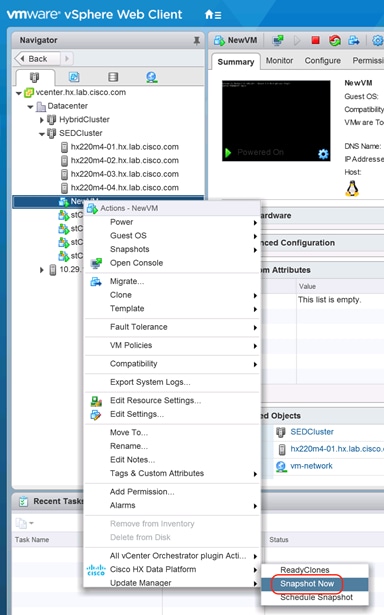Image resolution: width=384 pixels, height=615 pixels.
Task: Select hx220m4-04.hx.lab.cisco.com host
Action: 124,188
